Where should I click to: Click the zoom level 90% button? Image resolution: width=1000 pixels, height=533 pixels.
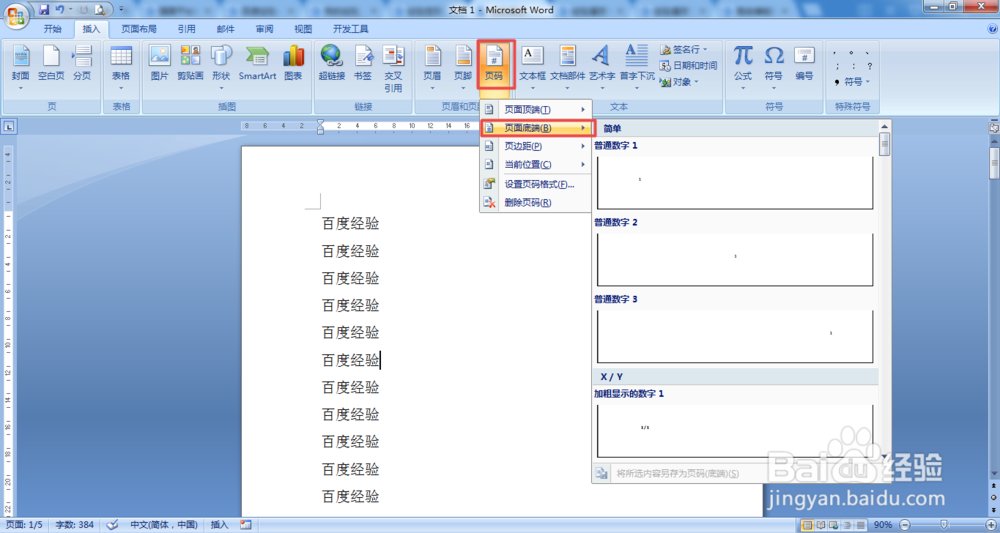click(883, 525)
